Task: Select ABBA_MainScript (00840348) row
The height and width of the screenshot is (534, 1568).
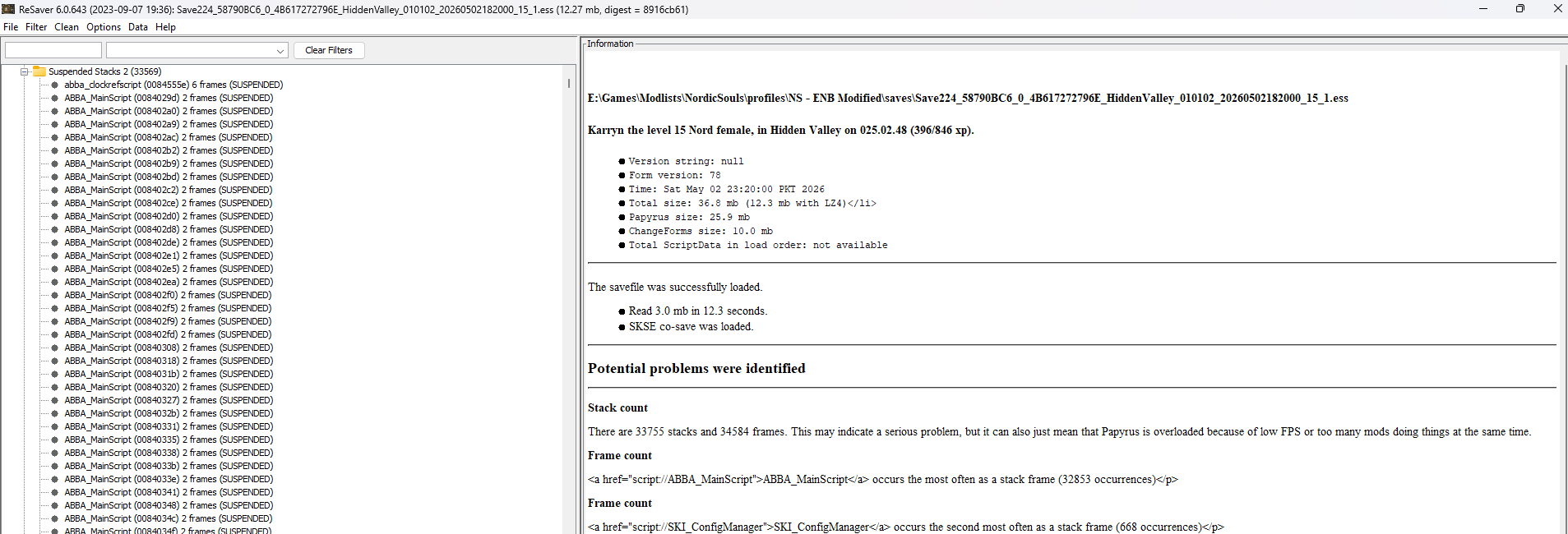Action: (x=169, y=505)
